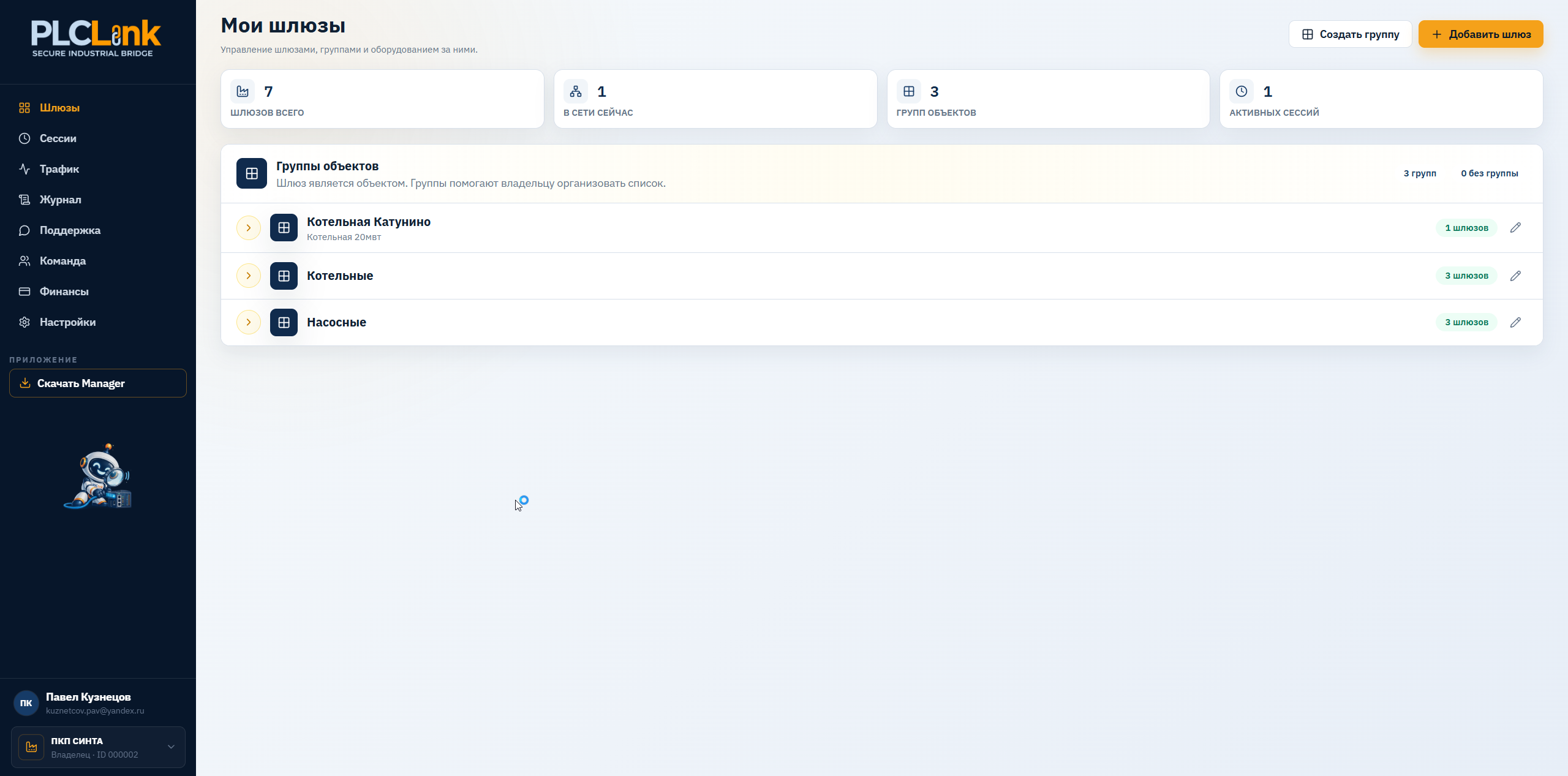This screenshot has height=776, width=1568.
Task: Click the Команда people icon
Action: pyautogui.click(x=24, y=261)
